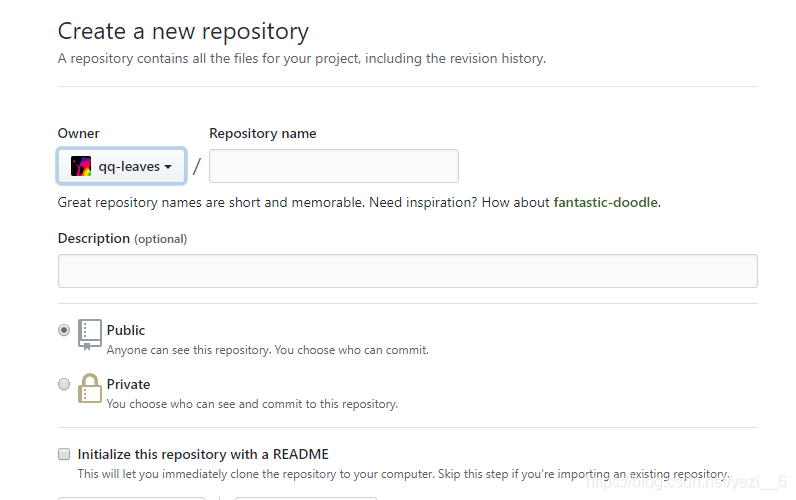Select the Public radio button
This screenshot has height=500, width=796.
point(64,330)
